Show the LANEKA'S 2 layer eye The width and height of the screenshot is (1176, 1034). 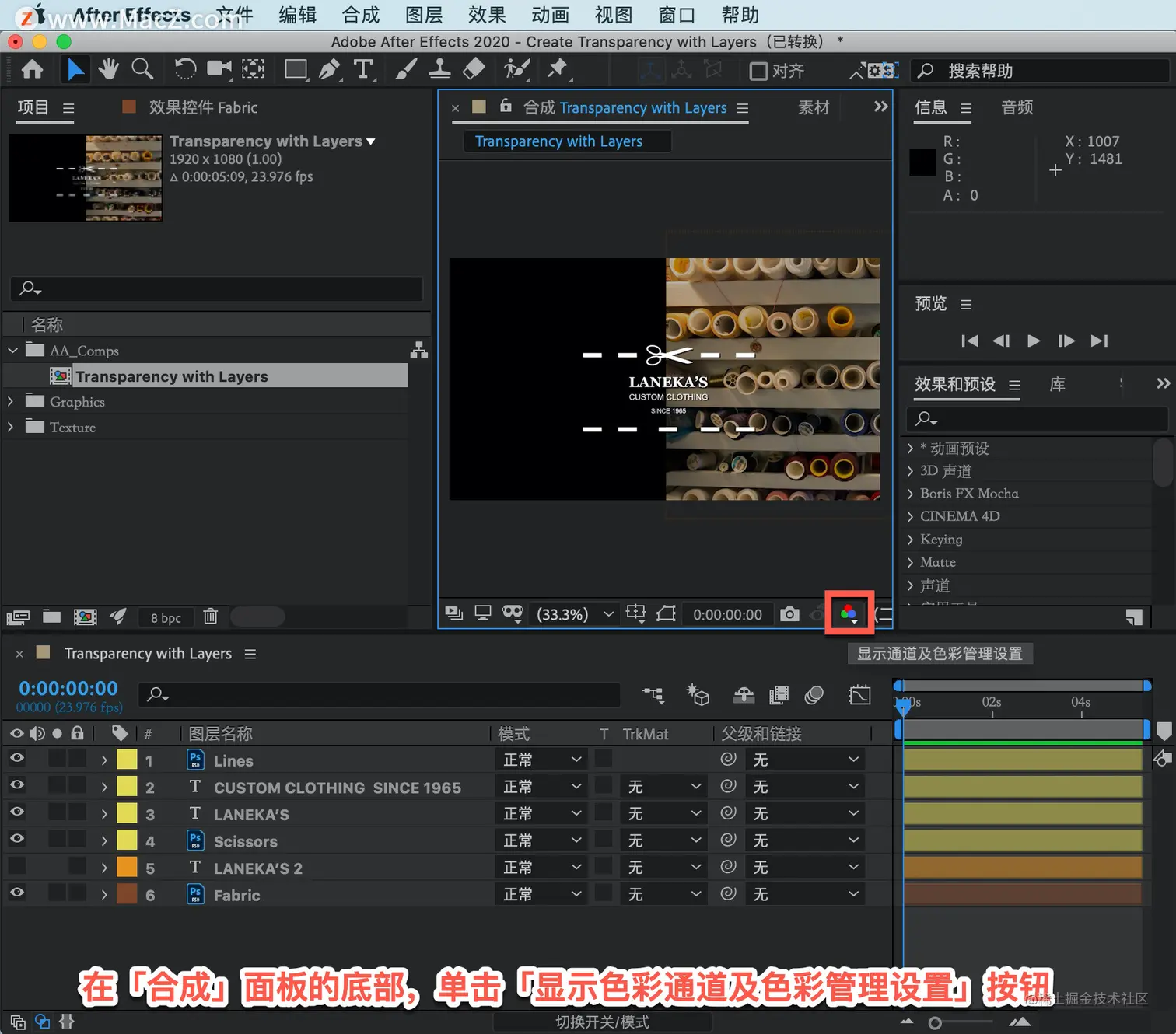(16, 866)
